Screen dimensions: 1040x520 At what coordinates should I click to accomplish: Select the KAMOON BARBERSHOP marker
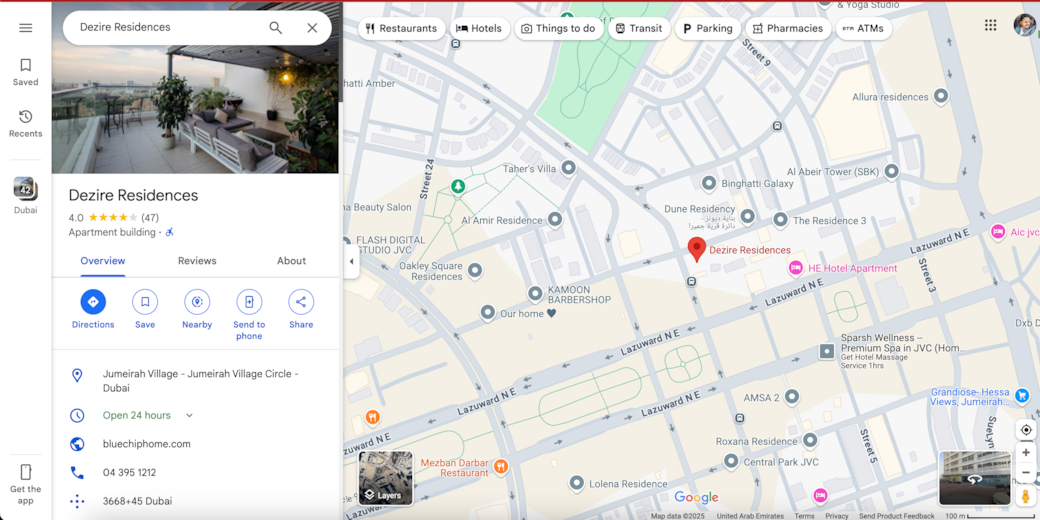[x=535, y=294]
